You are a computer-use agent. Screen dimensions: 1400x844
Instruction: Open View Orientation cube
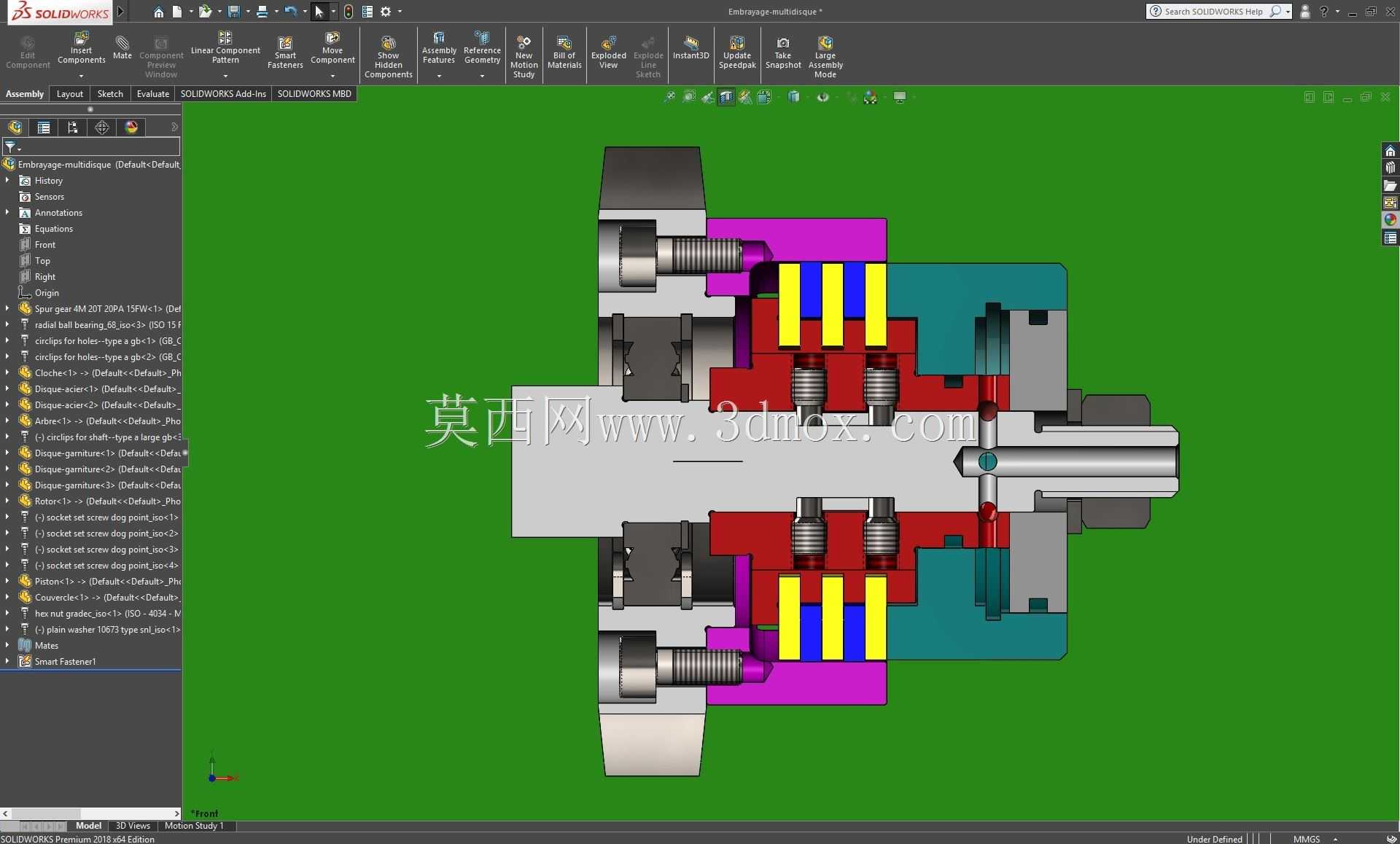point(764,97)
